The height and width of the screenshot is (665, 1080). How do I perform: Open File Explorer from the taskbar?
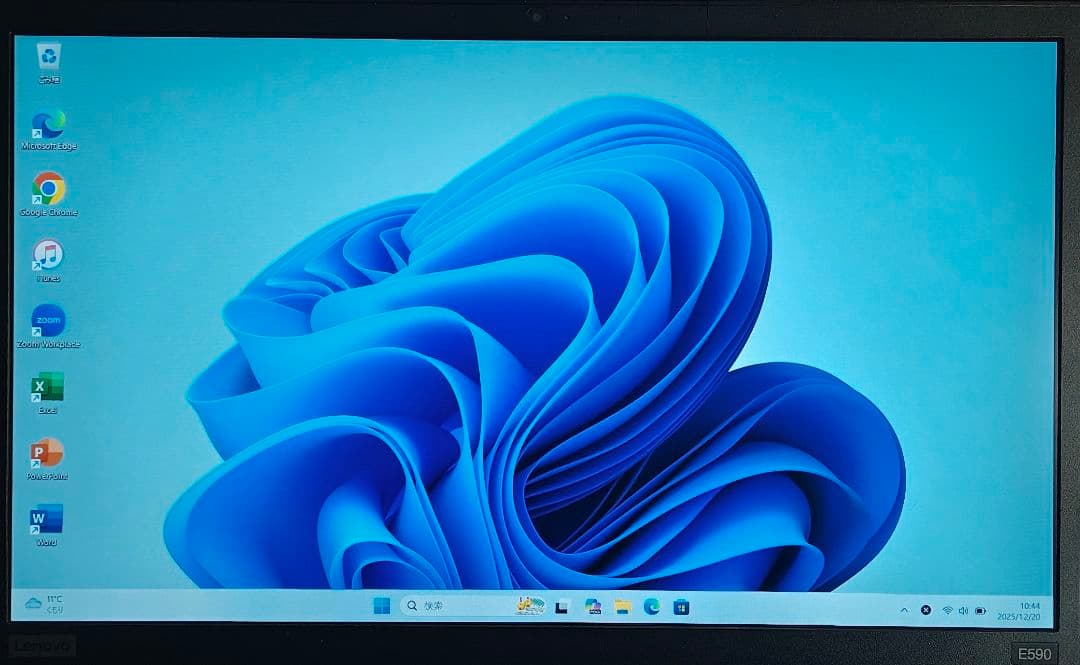pyautogui.click(x=622, y=606)
